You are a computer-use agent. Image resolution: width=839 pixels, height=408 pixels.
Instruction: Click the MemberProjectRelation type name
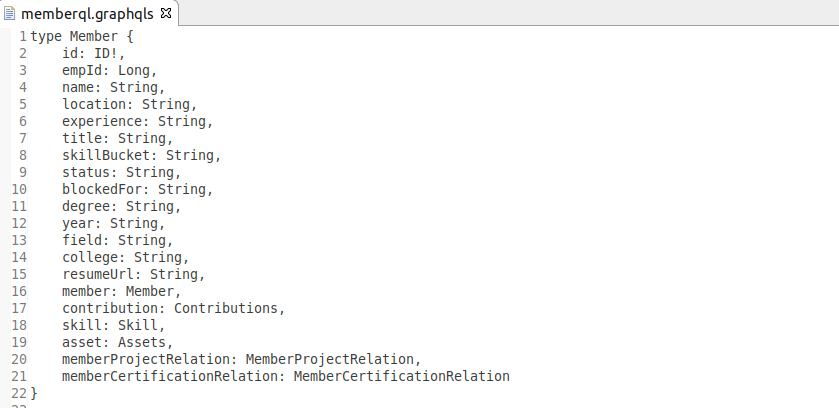pyautogui.click(x=330, y=359)
